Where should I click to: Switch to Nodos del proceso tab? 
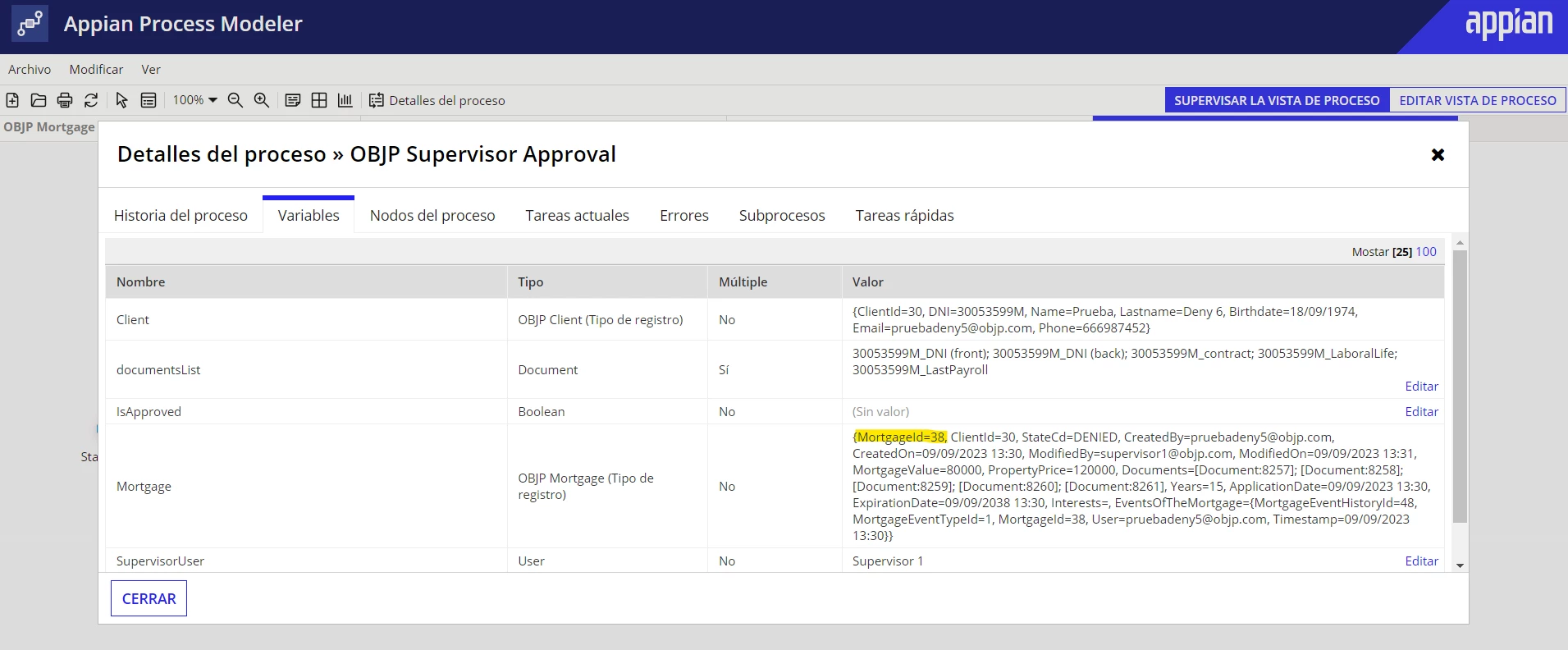432,215
